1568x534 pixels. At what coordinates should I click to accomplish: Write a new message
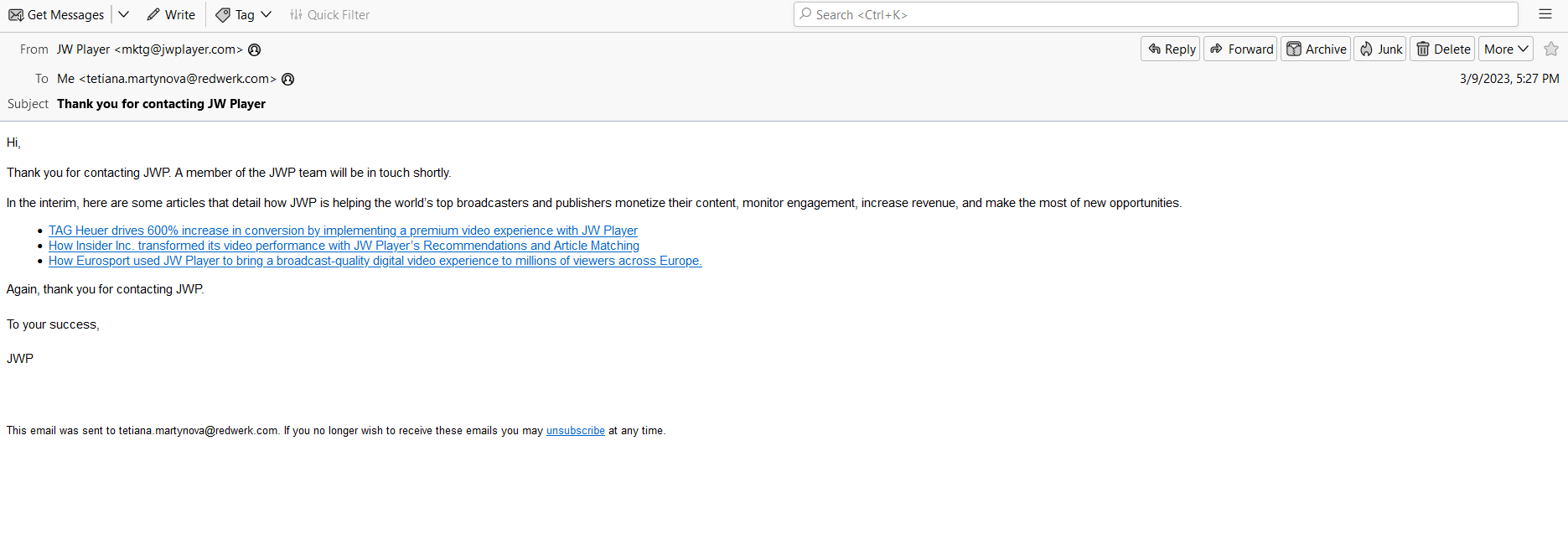(171, 14)
